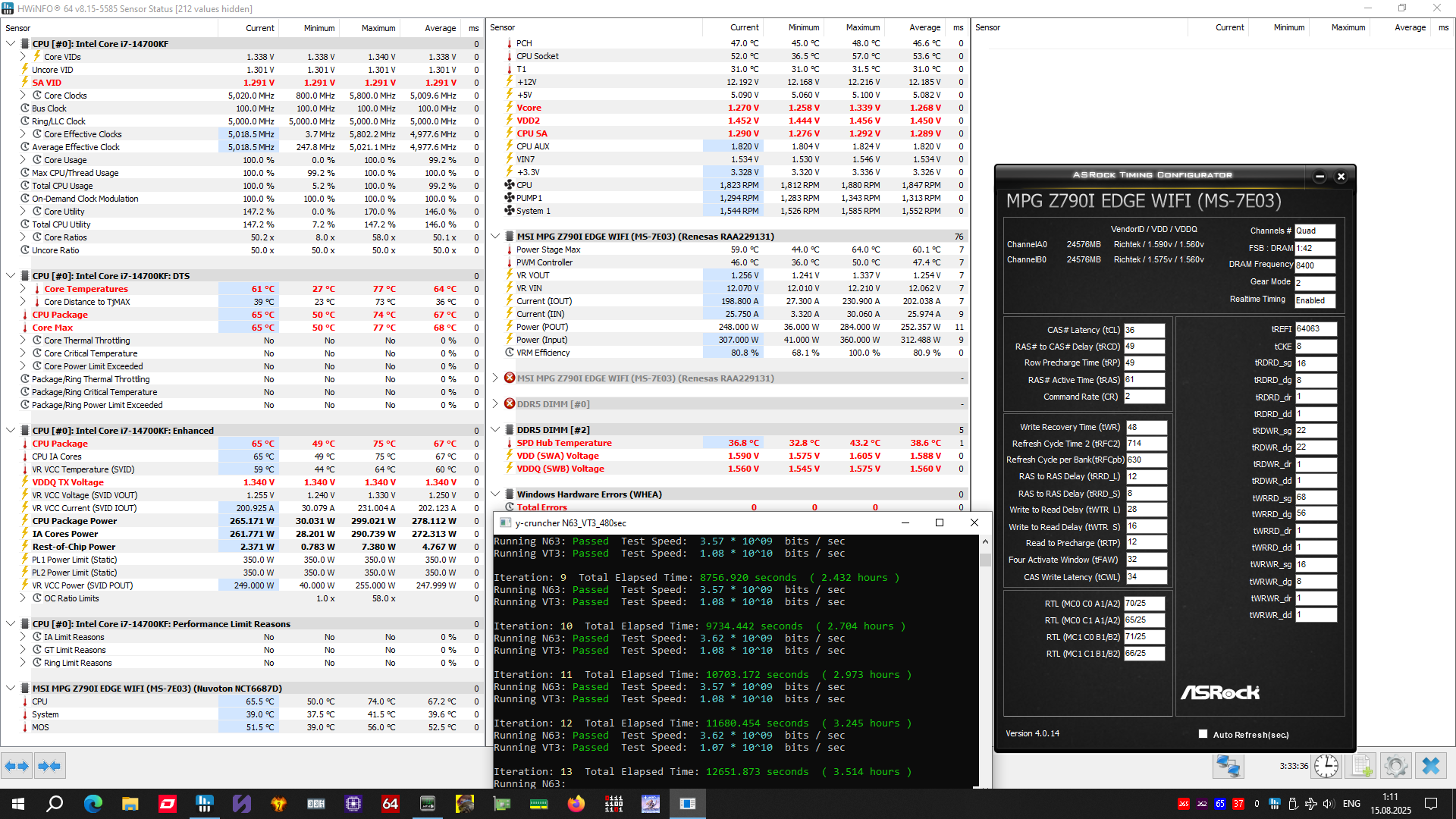The image size is (1456, 819).
Task: Click the HWiNFO remote network connection icon
Action: click(x=1228, y=766)
